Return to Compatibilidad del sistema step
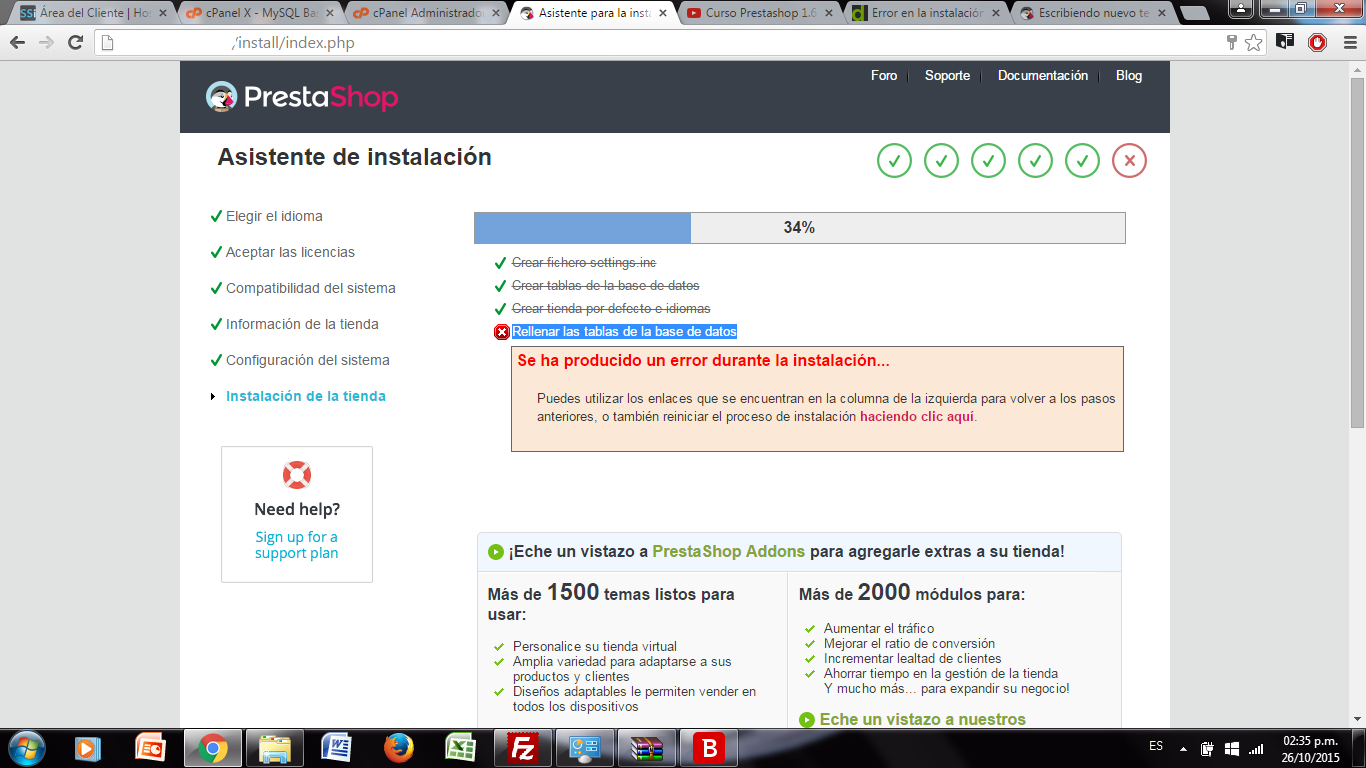This screenshot has width=1366, height=768. point(311,288)
